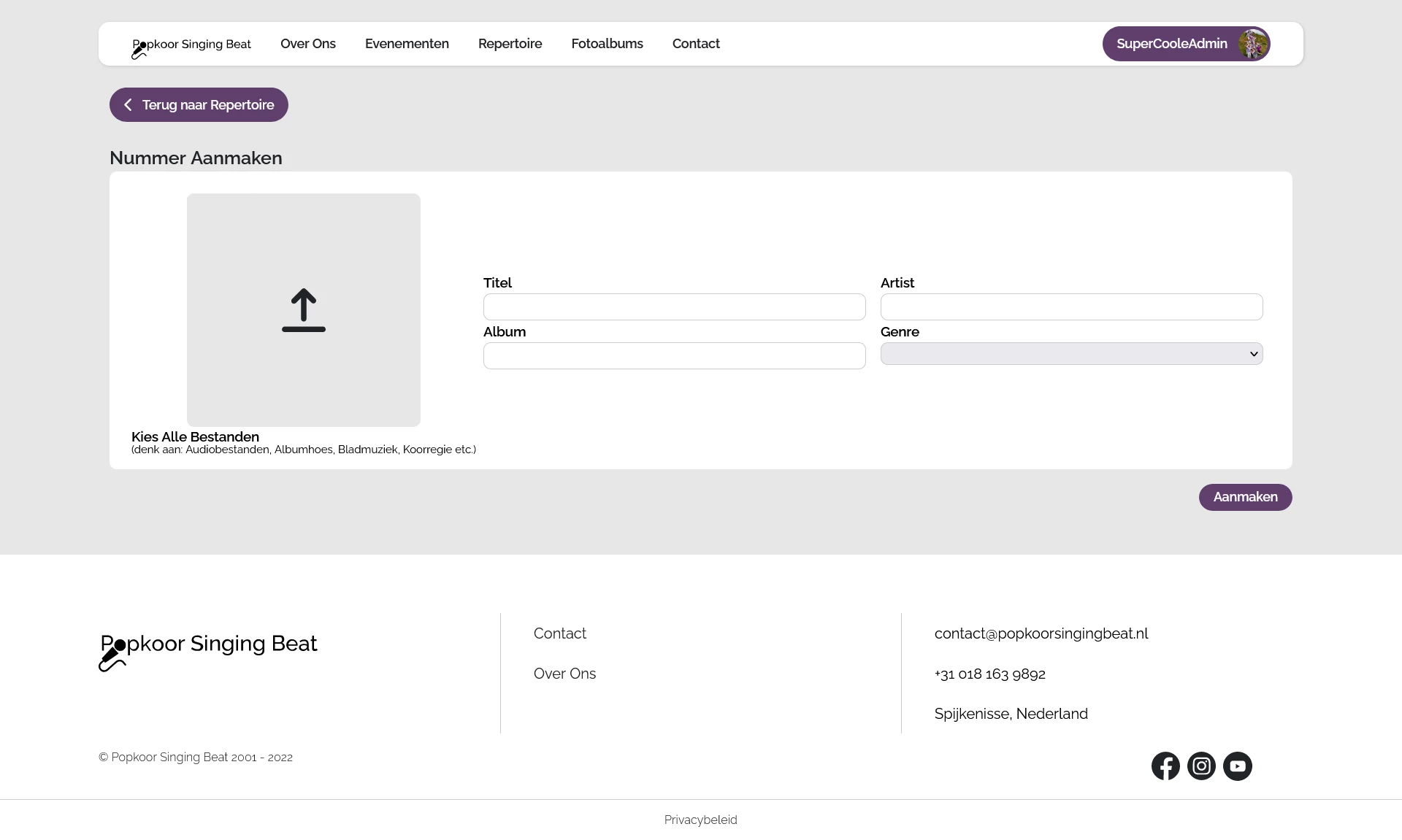The height and width of the screenshot is (840, 1402).
Task: Click inside the Titel input field
Action: coord(673,307)
